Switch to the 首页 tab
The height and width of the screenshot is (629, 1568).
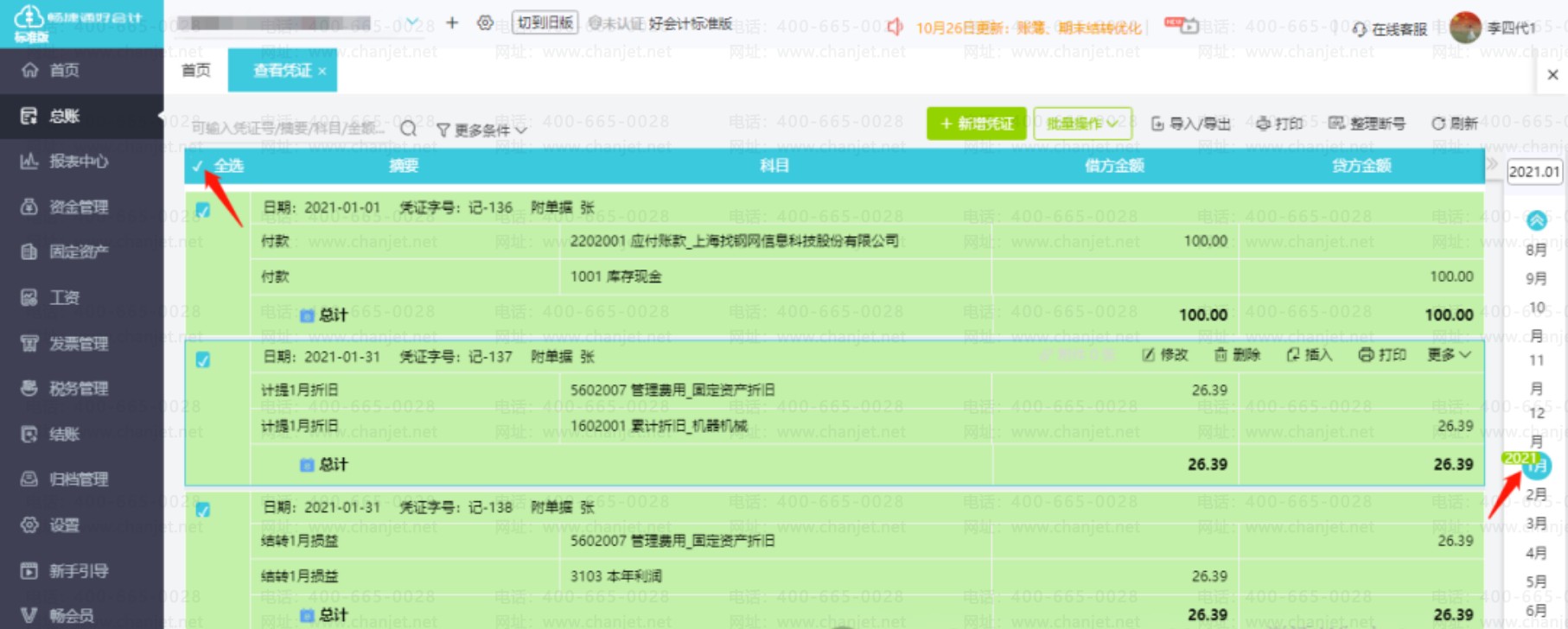(196, 70)
